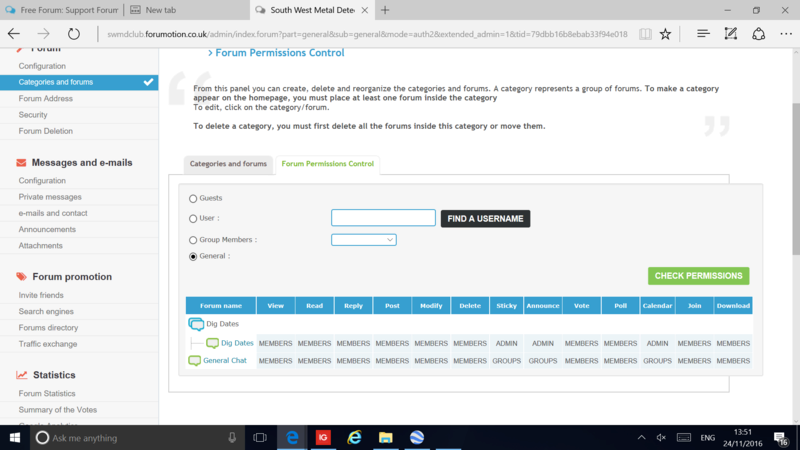Click the browser address bar URL
Image resolution: width=800 pixels, height=450 pixels.
[x=367, y=34]
